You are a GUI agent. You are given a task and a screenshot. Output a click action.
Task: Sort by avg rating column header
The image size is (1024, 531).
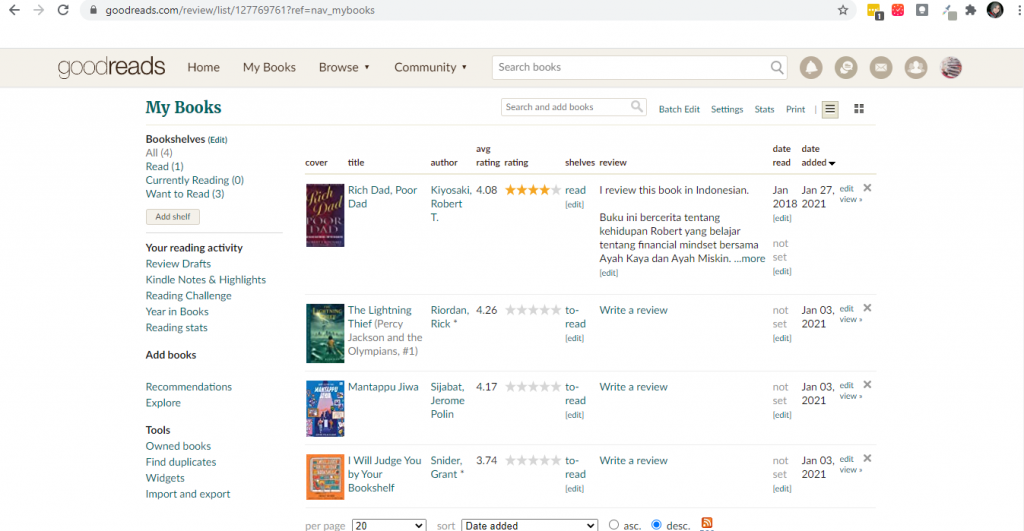(x=488, y=155)
